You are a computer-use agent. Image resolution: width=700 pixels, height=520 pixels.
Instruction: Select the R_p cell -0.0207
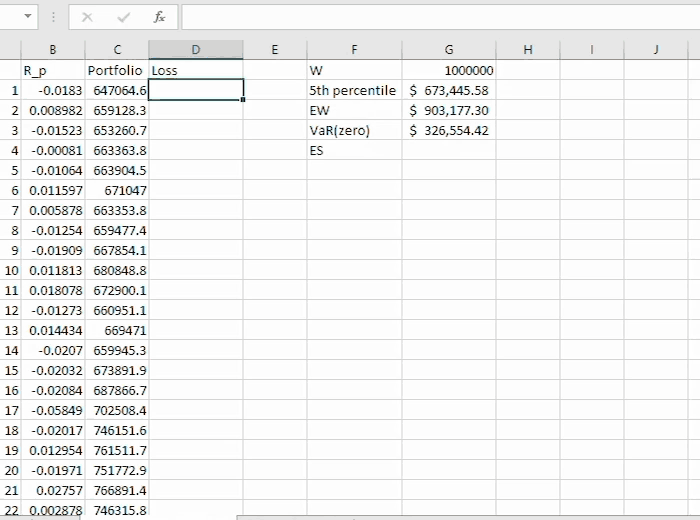click(x=53, y=350)
